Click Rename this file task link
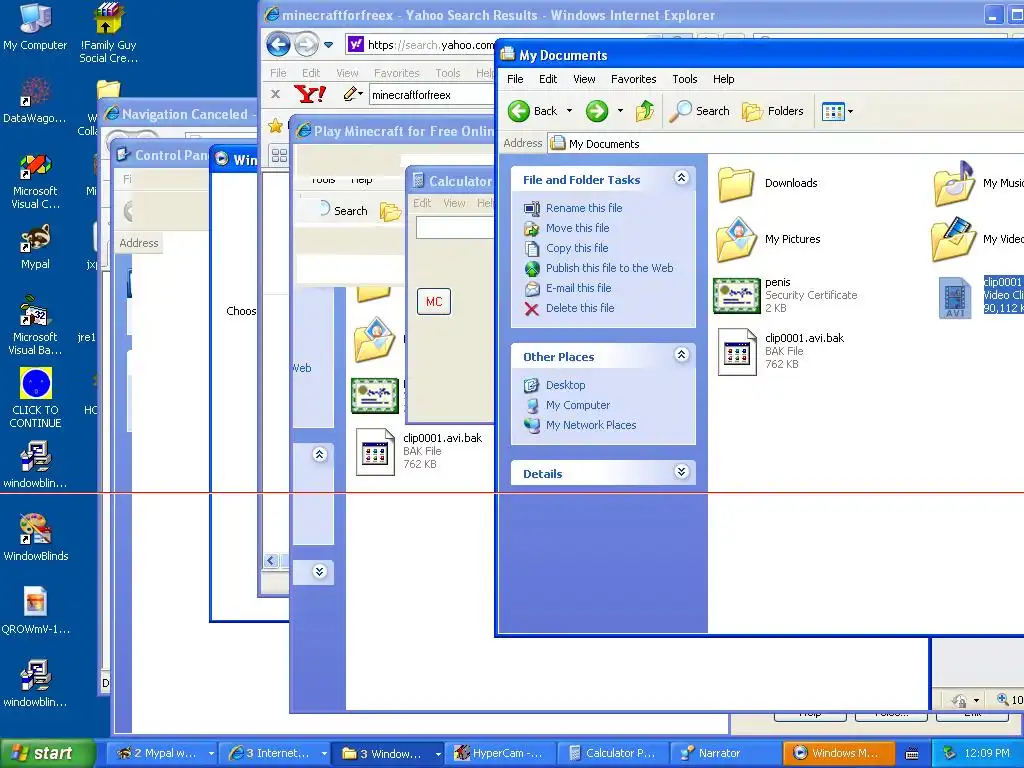Image resolution: width=1024 pixels, height=768 pixels. coord(584,208)
